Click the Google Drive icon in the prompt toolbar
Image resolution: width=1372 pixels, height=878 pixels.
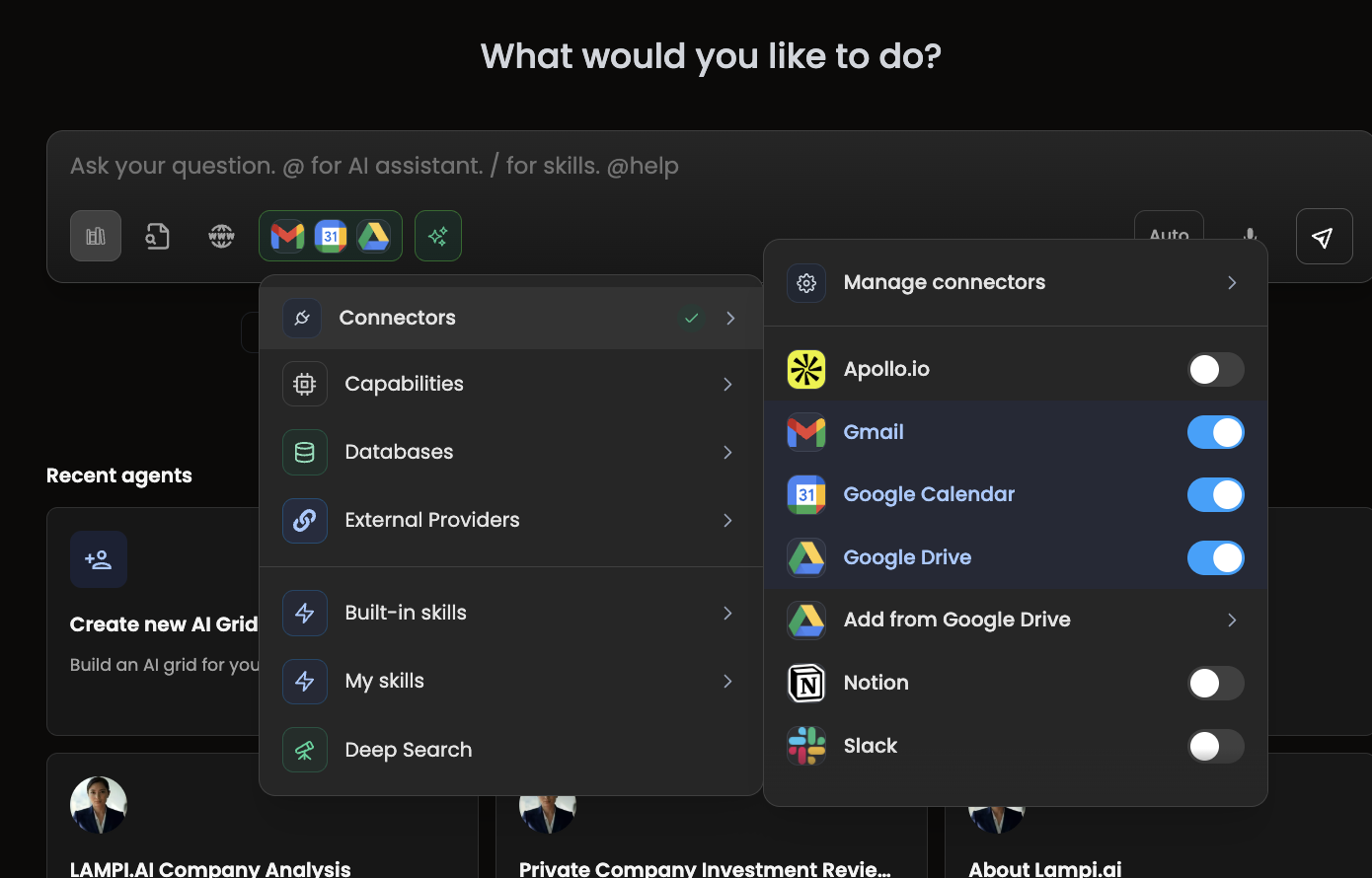point(374,236)
